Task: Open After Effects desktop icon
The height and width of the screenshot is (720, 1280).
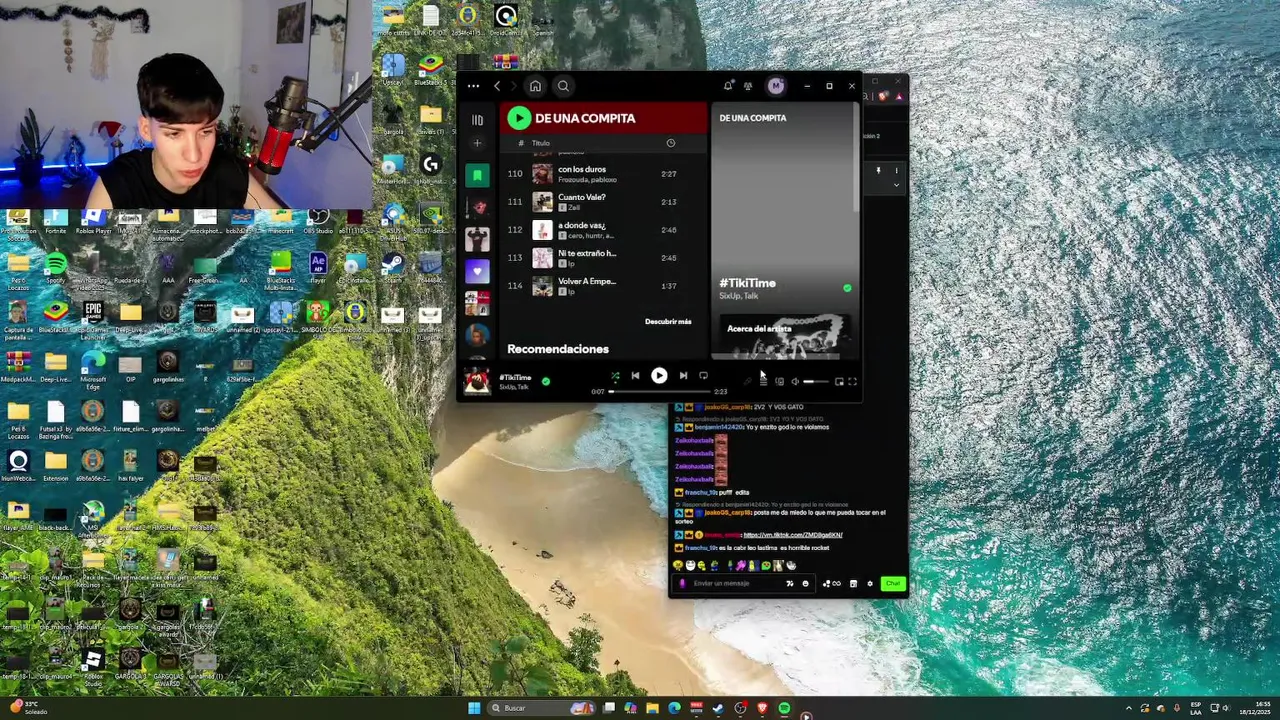Action: tap(318, 268)
